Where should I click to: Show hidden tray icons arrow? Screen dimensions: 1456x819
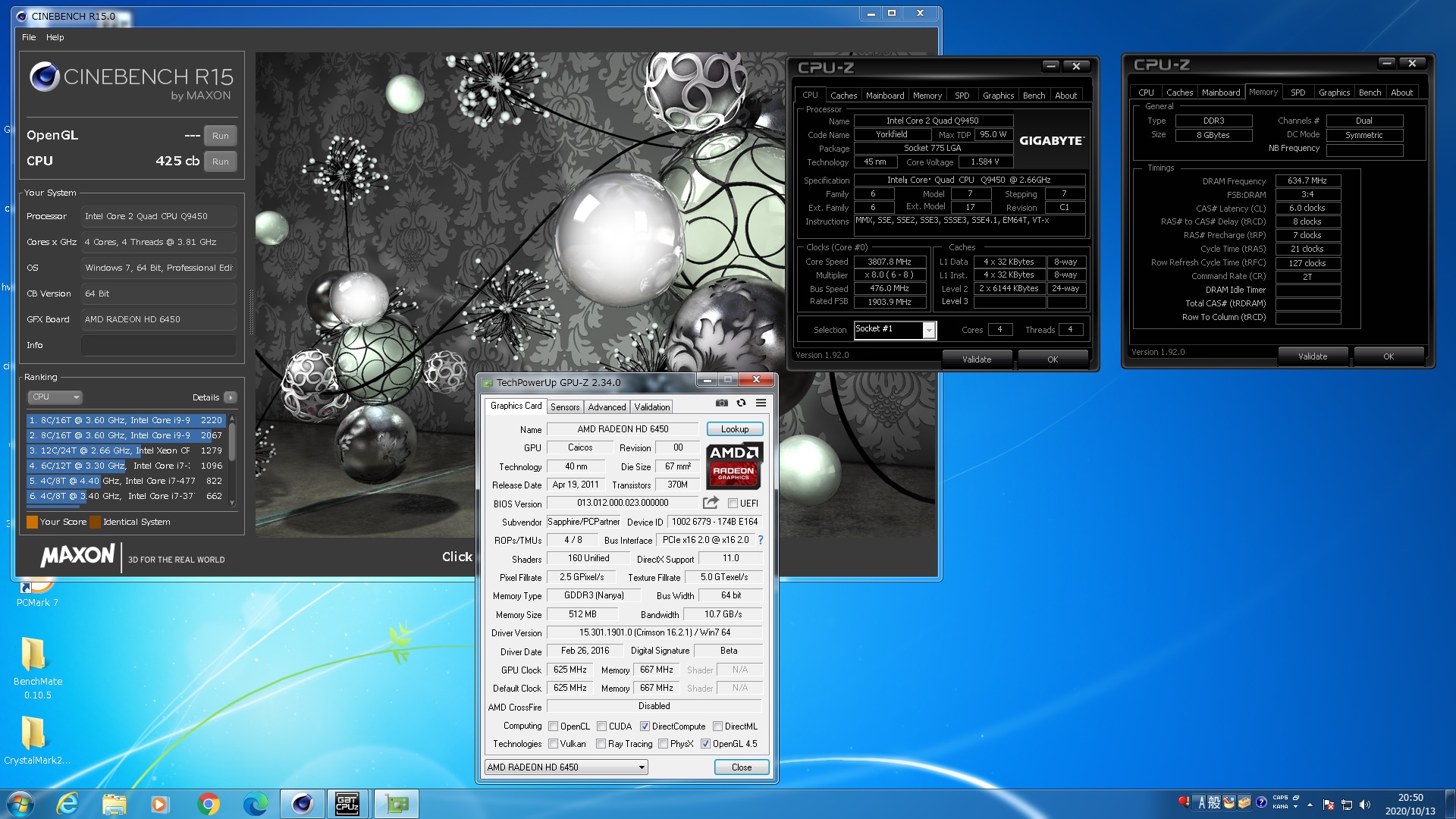tap(1309, 805)
